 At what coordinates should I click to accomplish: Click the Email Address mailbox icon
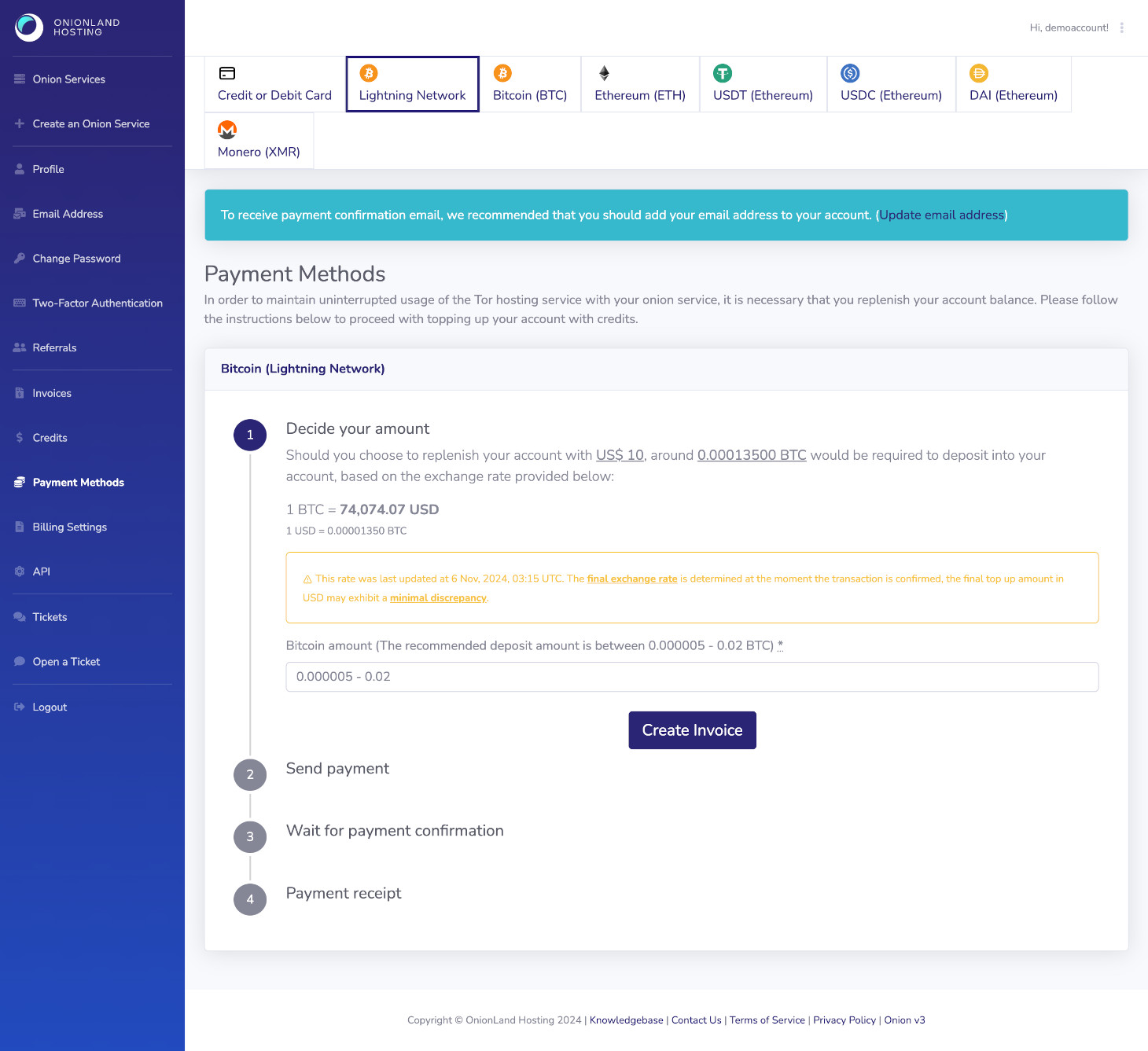[x=20, y=214]
